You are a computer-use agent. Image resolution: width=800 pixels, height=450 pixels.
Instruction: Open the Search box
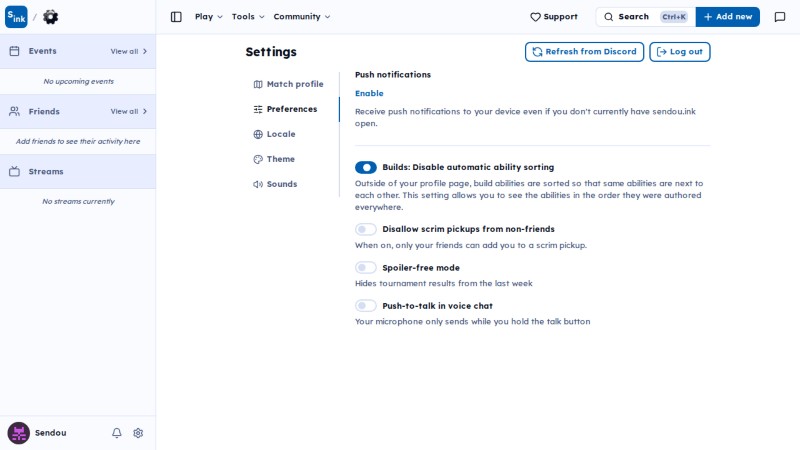point(645,17)
